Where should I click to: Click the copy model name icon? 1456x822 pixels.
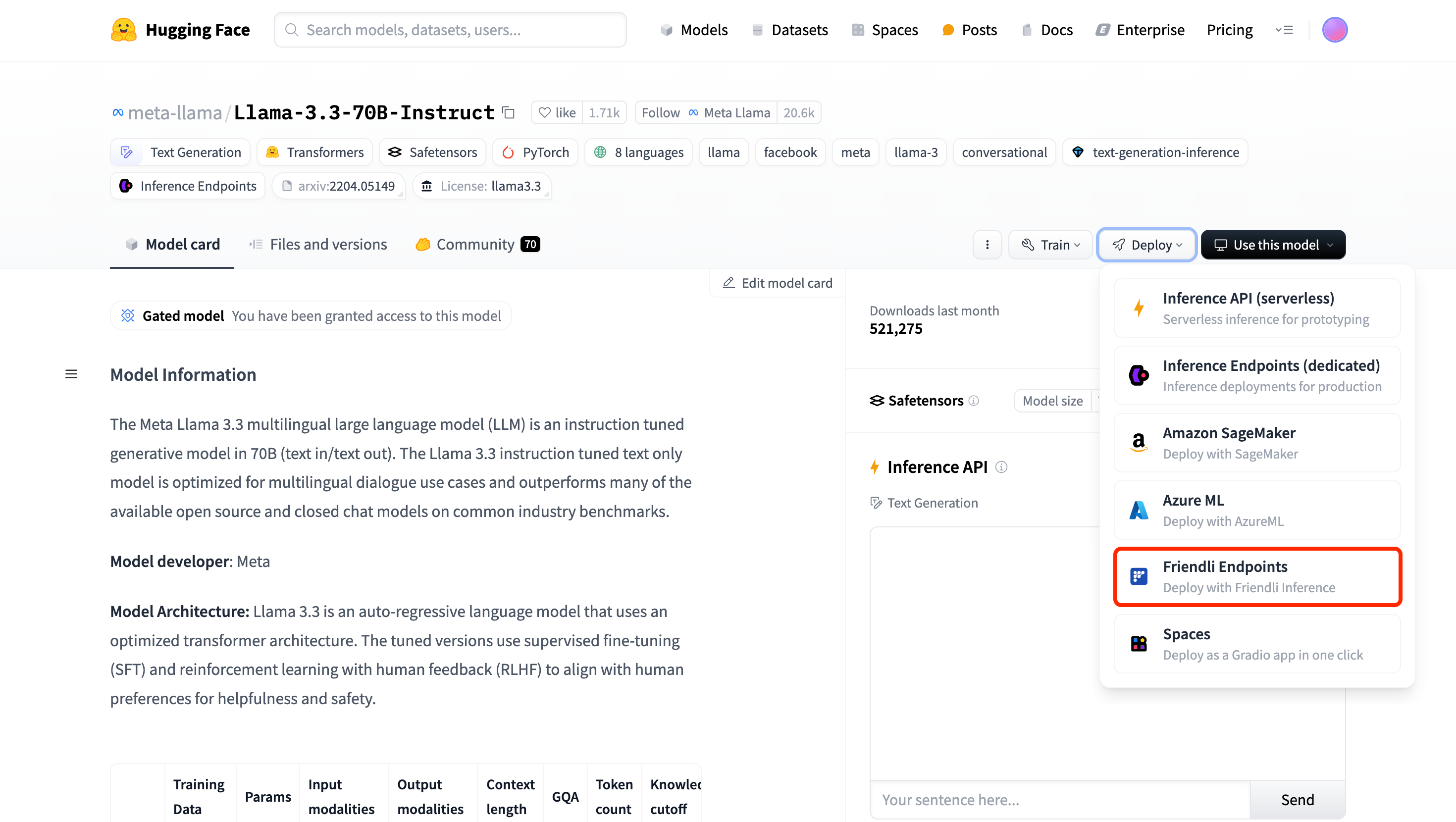[x=509, y=112]
